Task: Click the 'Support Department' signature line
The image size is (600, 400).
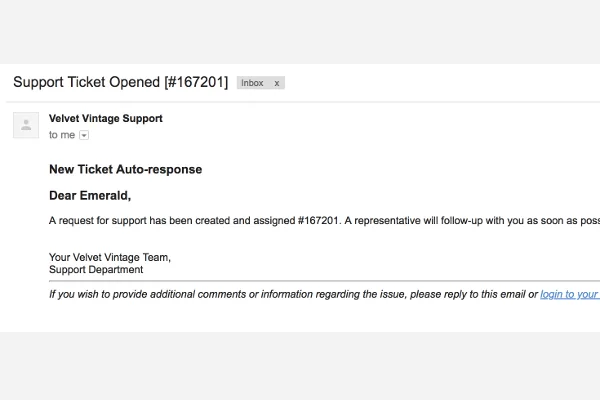Action: 96,269
